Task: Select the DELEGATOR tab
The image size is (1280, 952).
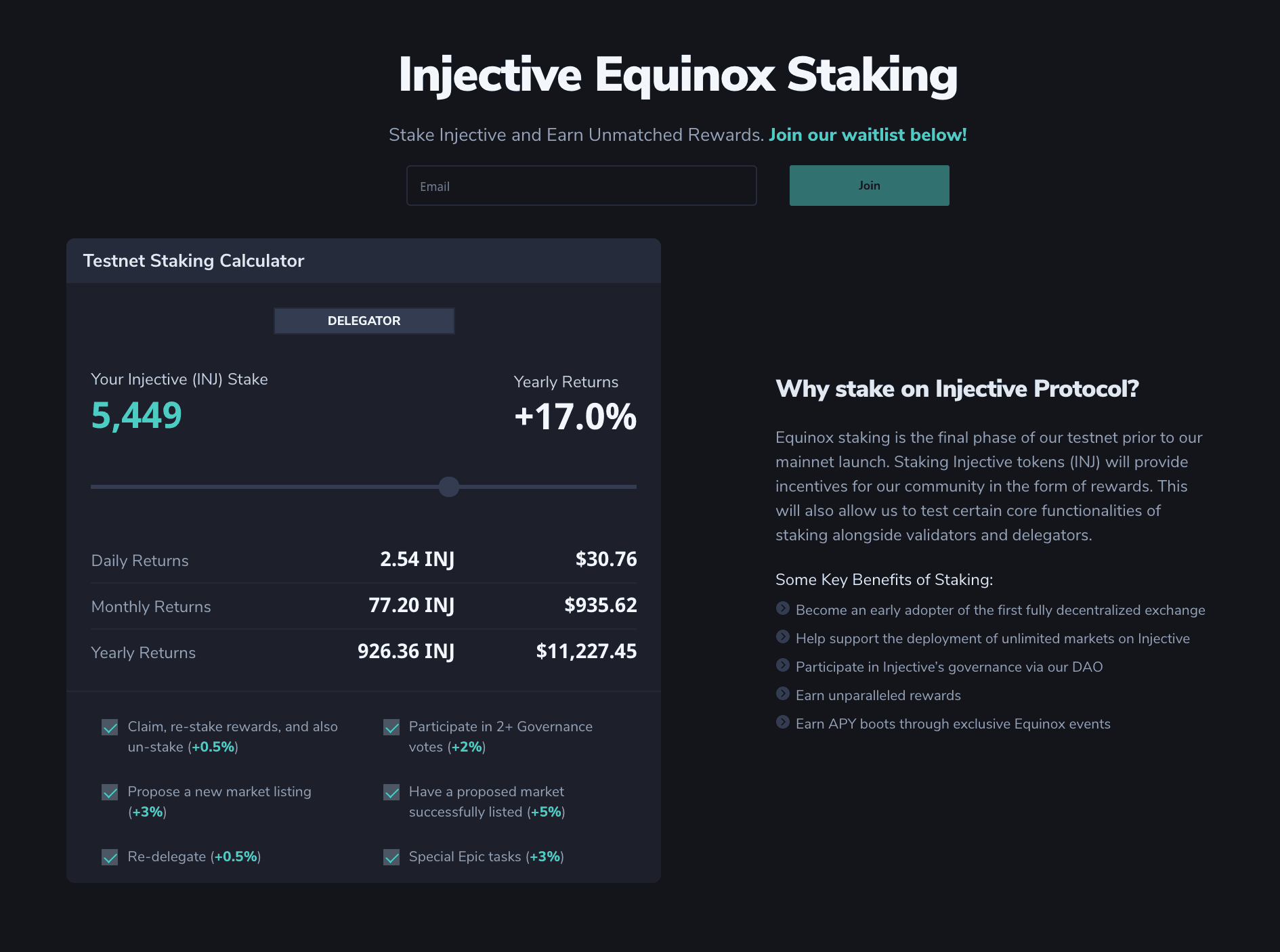Action: click(364, 321)
